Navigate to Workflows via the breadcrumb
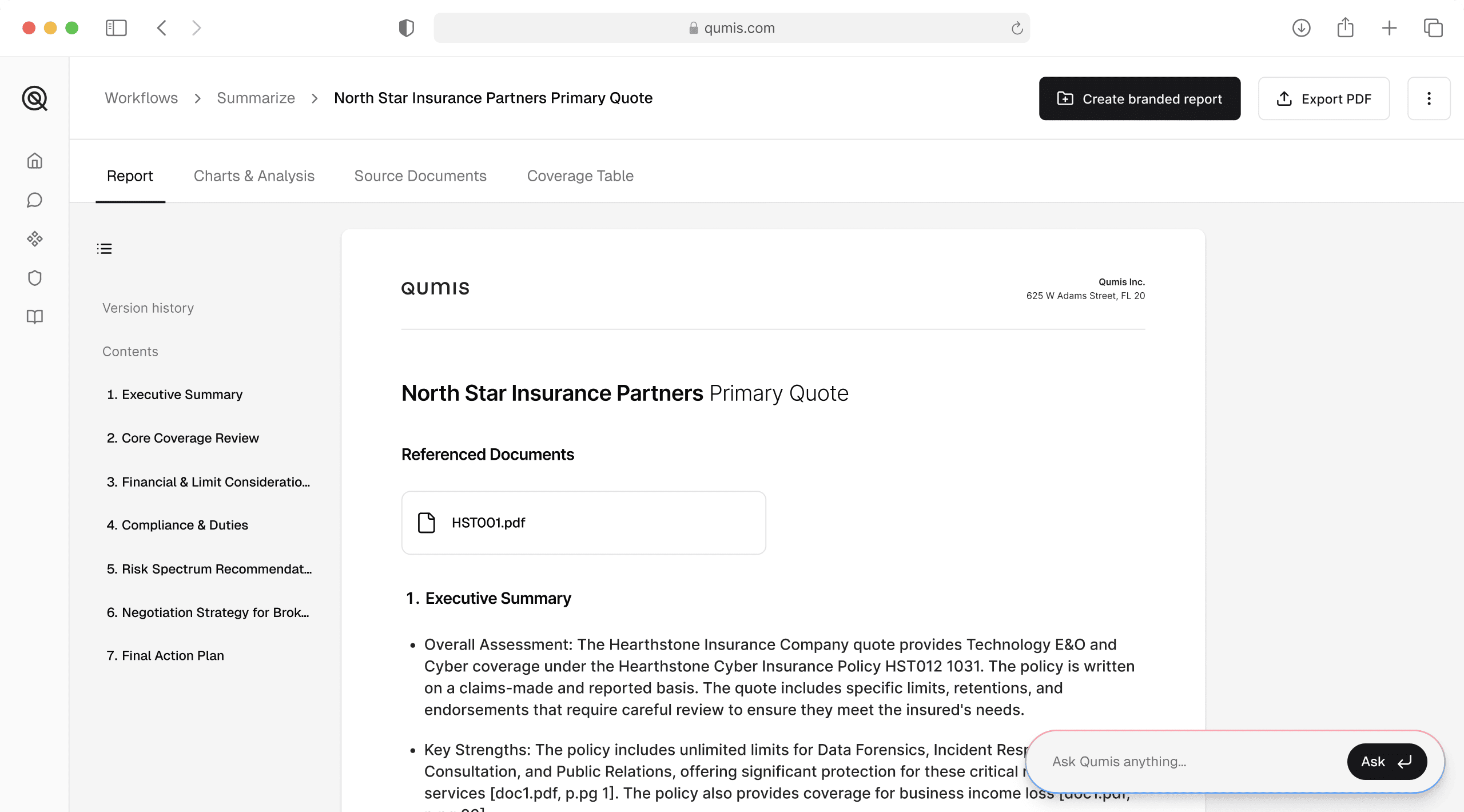1464x812 pixels. click(141, 98)
